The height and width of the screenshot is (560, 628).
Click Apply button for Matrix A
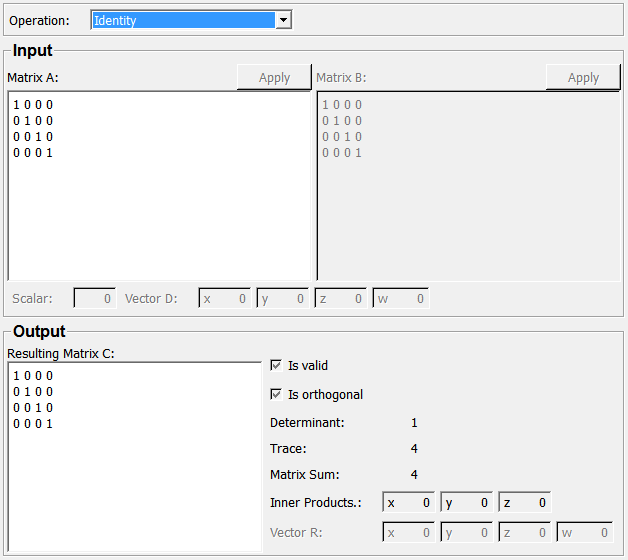(274, 78)
